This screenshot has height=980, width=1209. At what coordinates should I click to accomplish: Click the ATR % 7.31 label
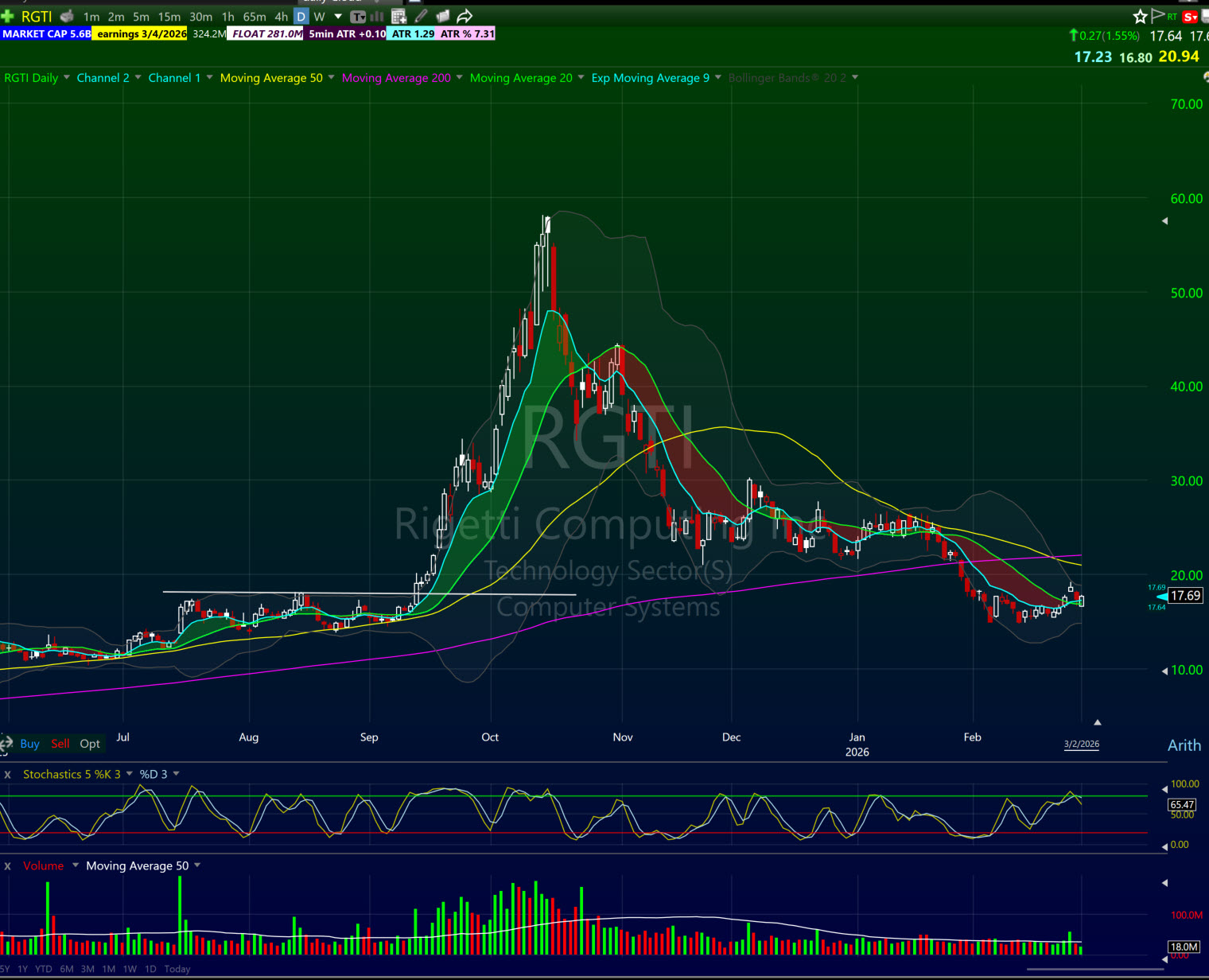467,34
